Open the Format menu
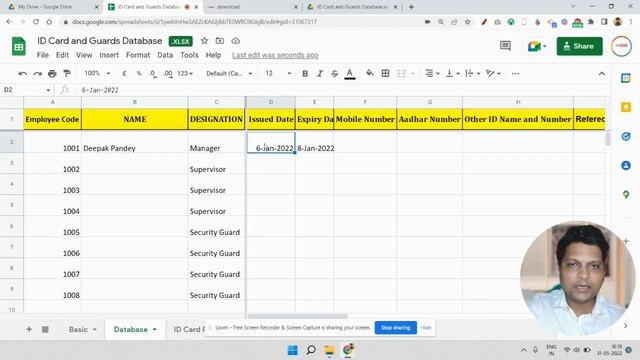This screenshot has height=360, width=640. (138, 55)
